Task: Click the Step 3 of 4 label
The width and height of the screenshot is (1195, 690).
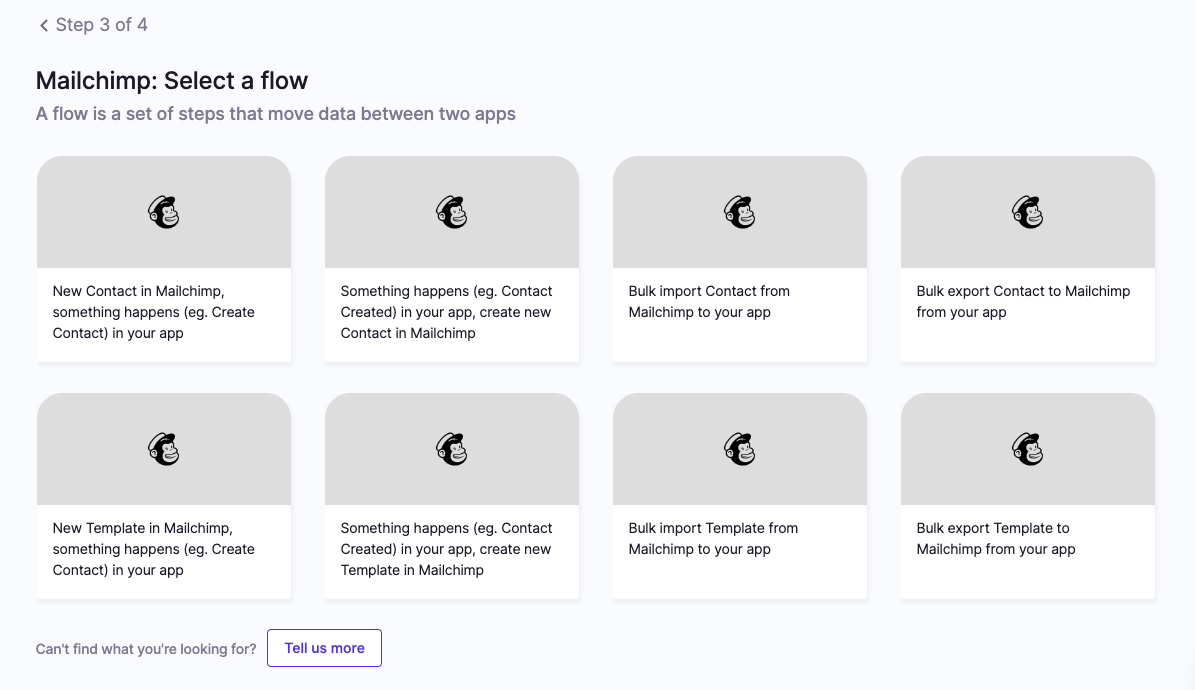Action: pyautogui.click(x=101, y=25)
